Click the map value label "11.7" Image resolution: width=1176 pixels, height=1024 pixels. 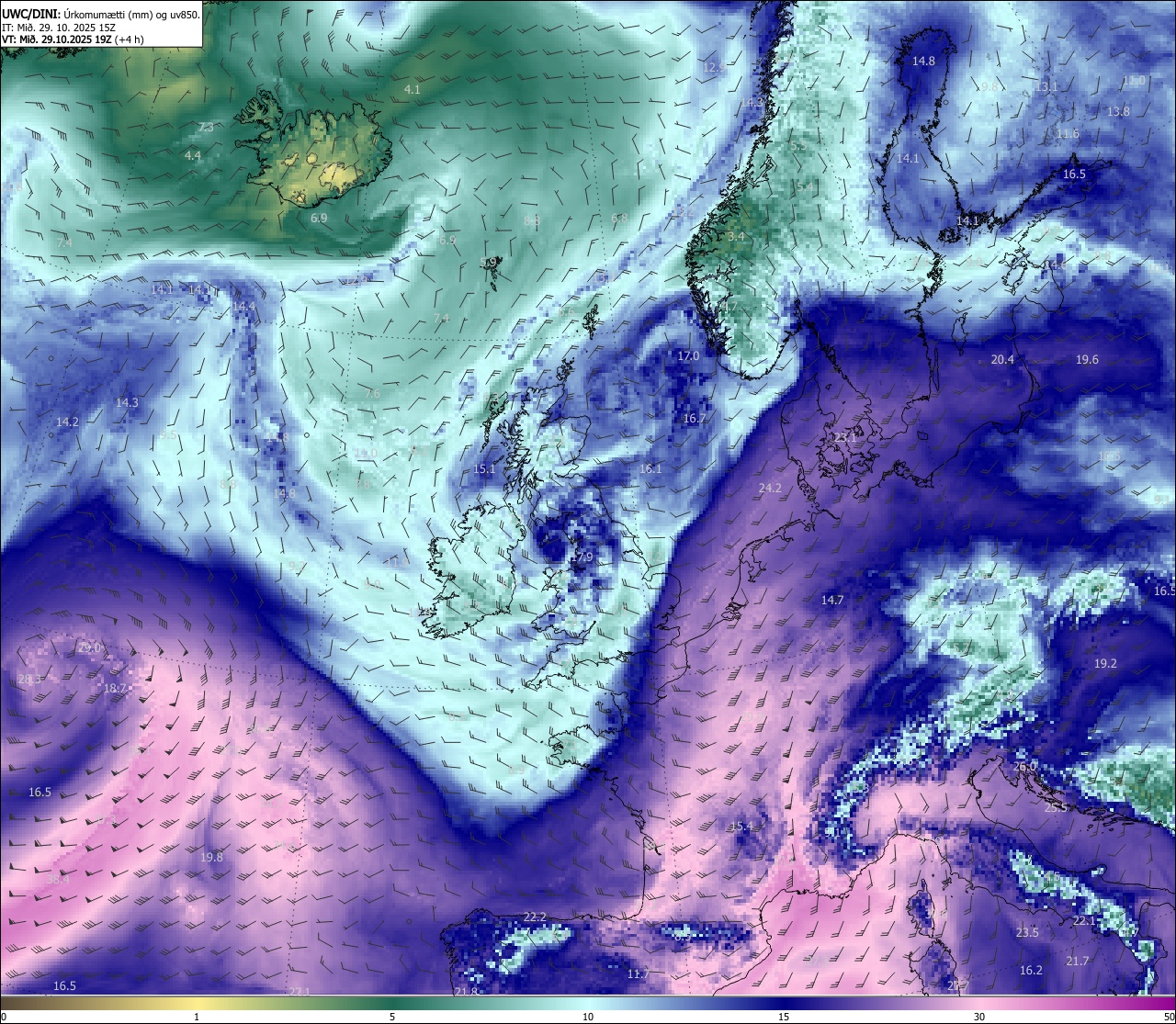[x=638, y=973]
